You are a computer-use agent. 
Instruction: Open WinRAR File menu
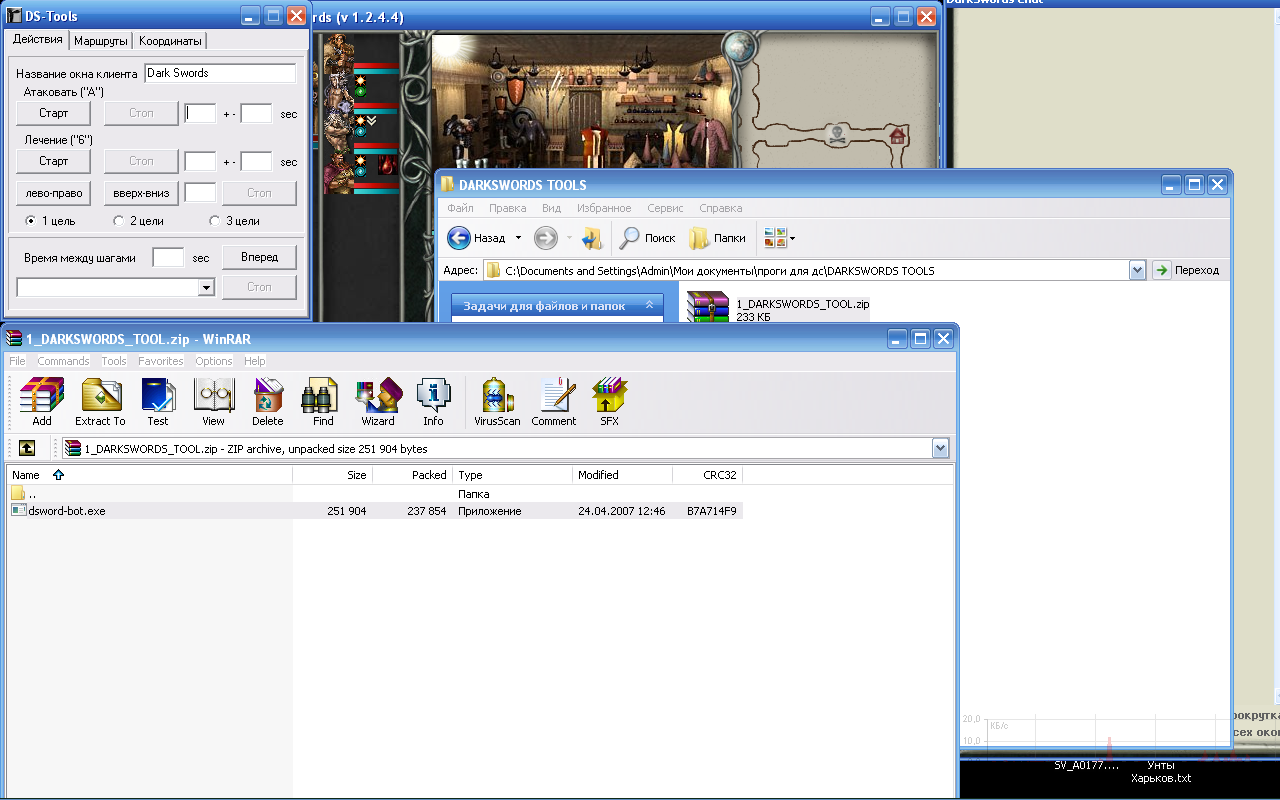coord(17,361)
